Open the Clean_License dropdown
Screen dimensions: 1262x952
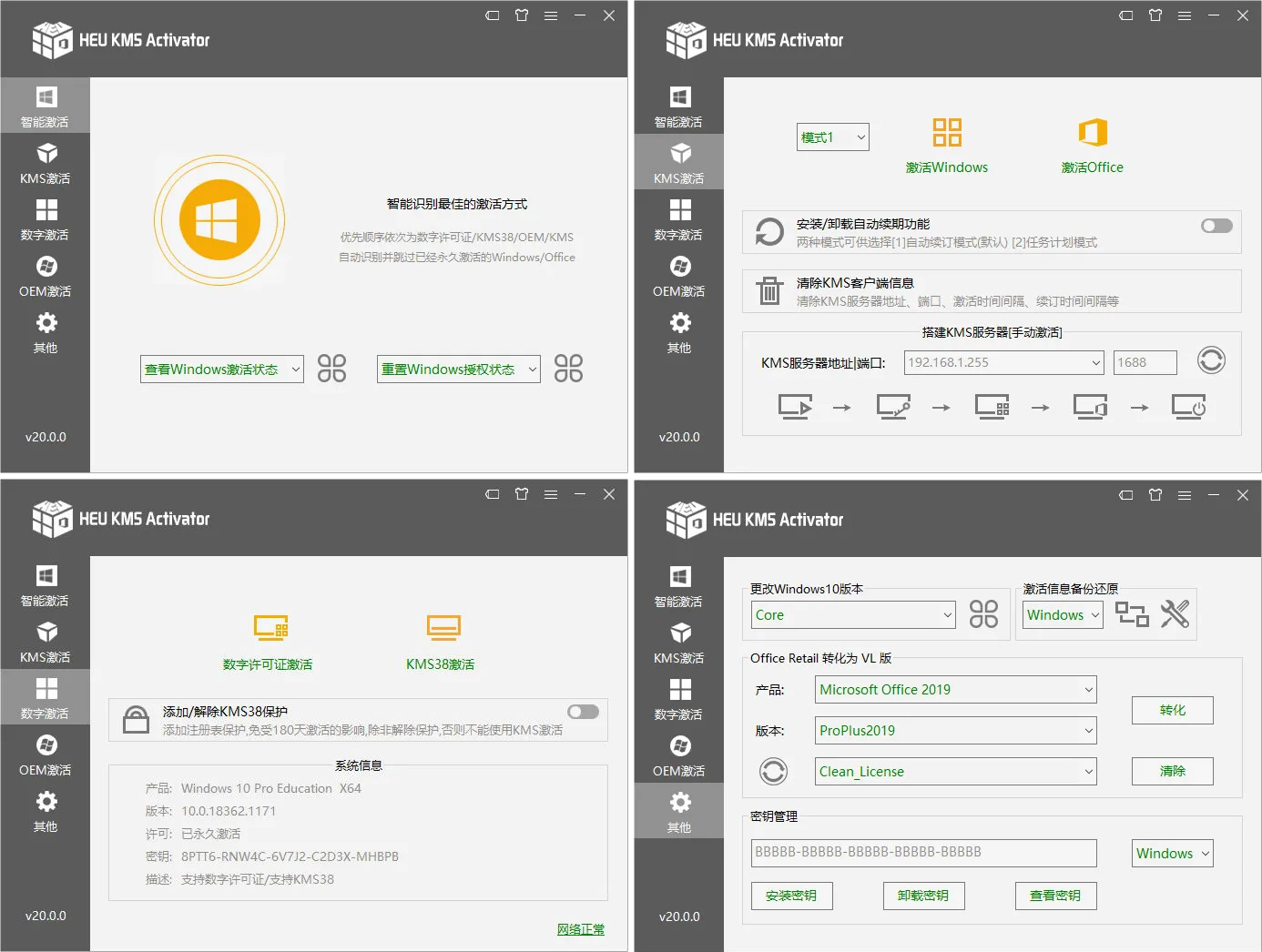pos(956,771)
